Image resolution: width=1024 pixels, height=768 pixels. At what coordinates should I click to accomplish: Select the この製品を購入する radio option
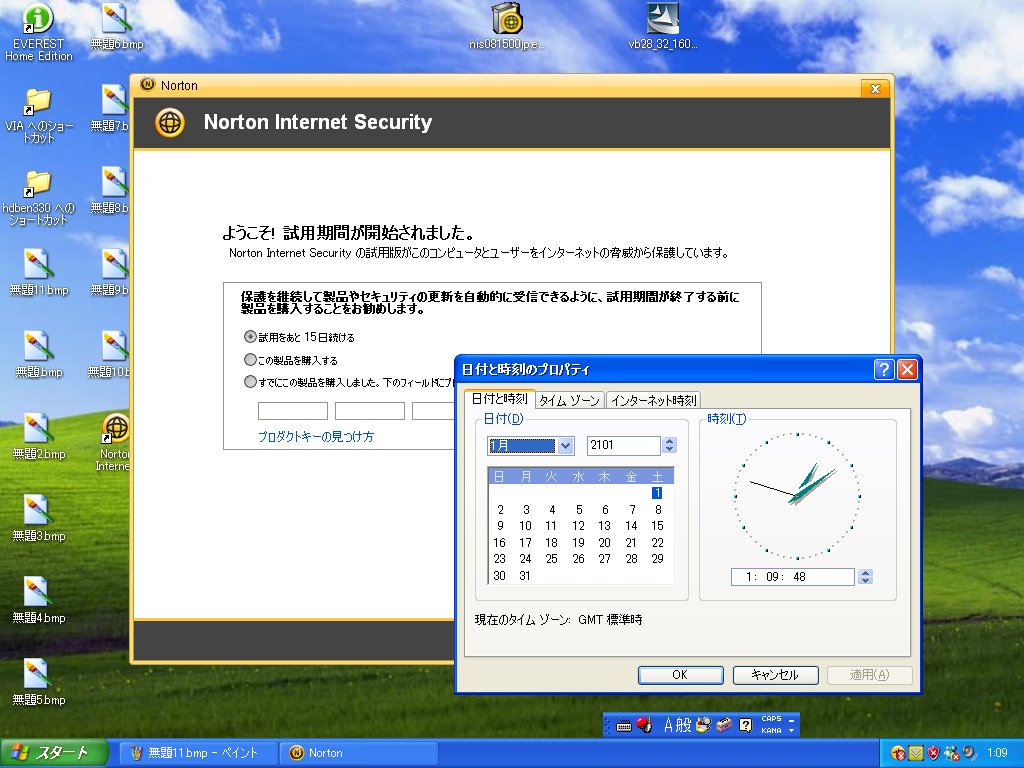coord(291,360)
